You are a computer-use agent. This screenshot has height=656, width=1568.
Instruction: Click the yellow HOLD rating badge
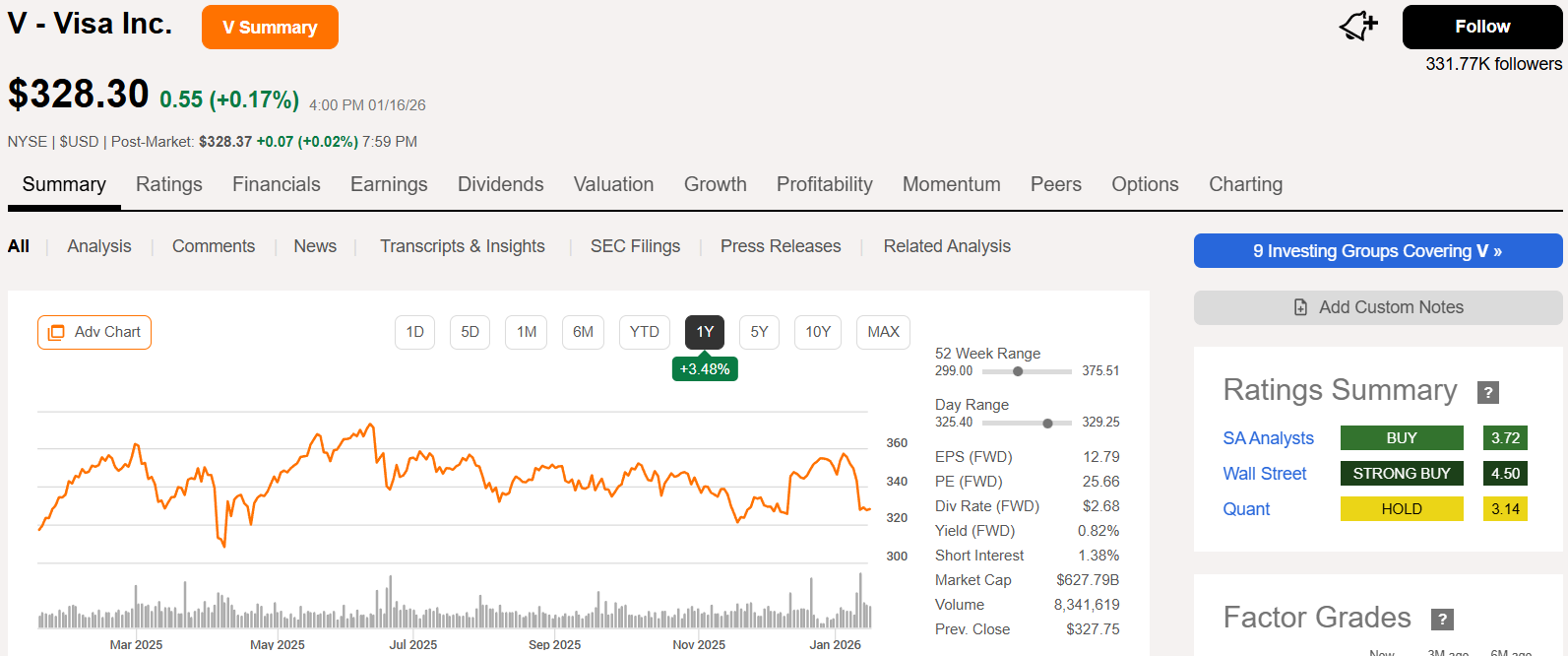click(x=1402, y=509)
